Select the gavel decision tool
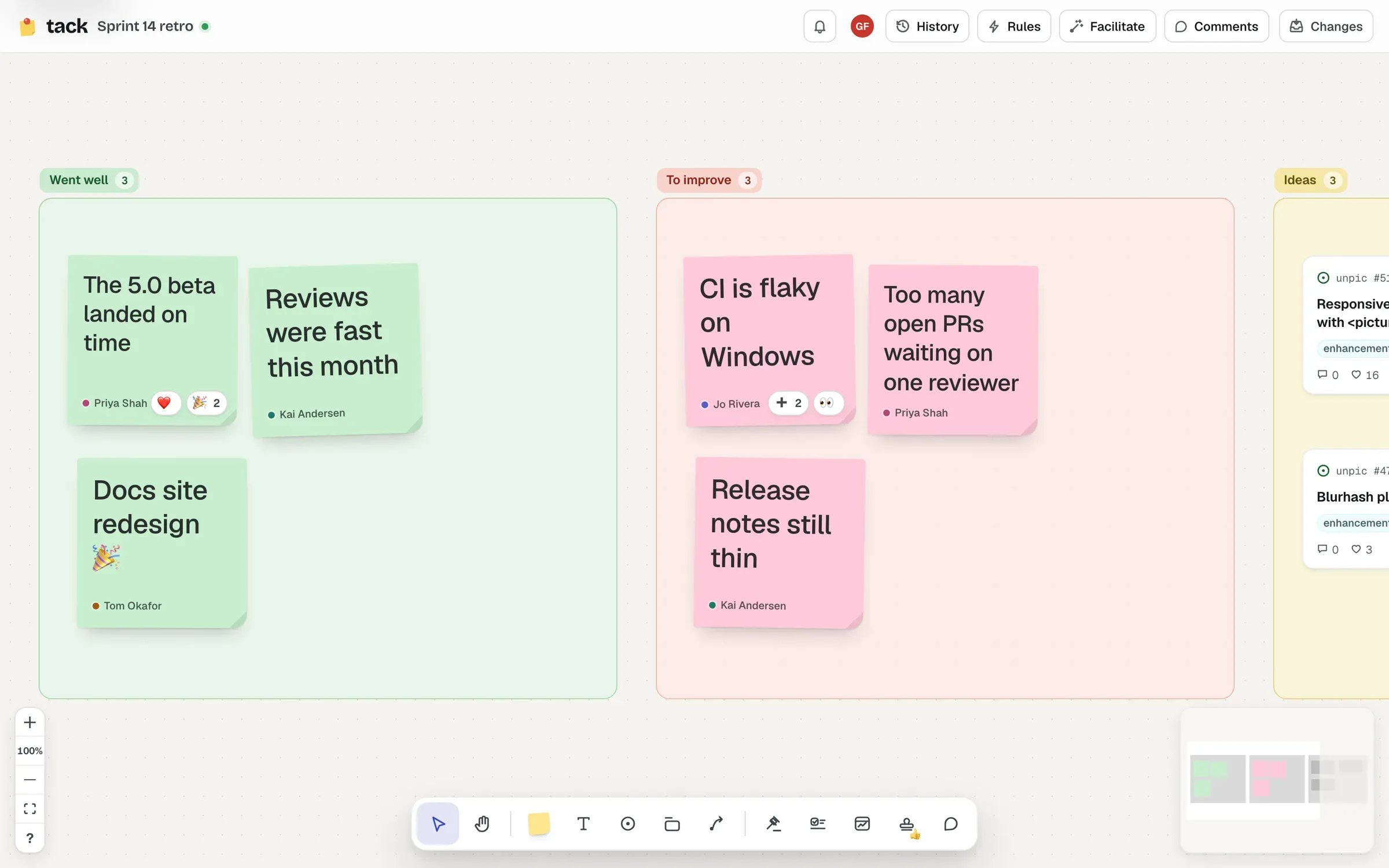1389x868 pixels. [x=774, y=823]
